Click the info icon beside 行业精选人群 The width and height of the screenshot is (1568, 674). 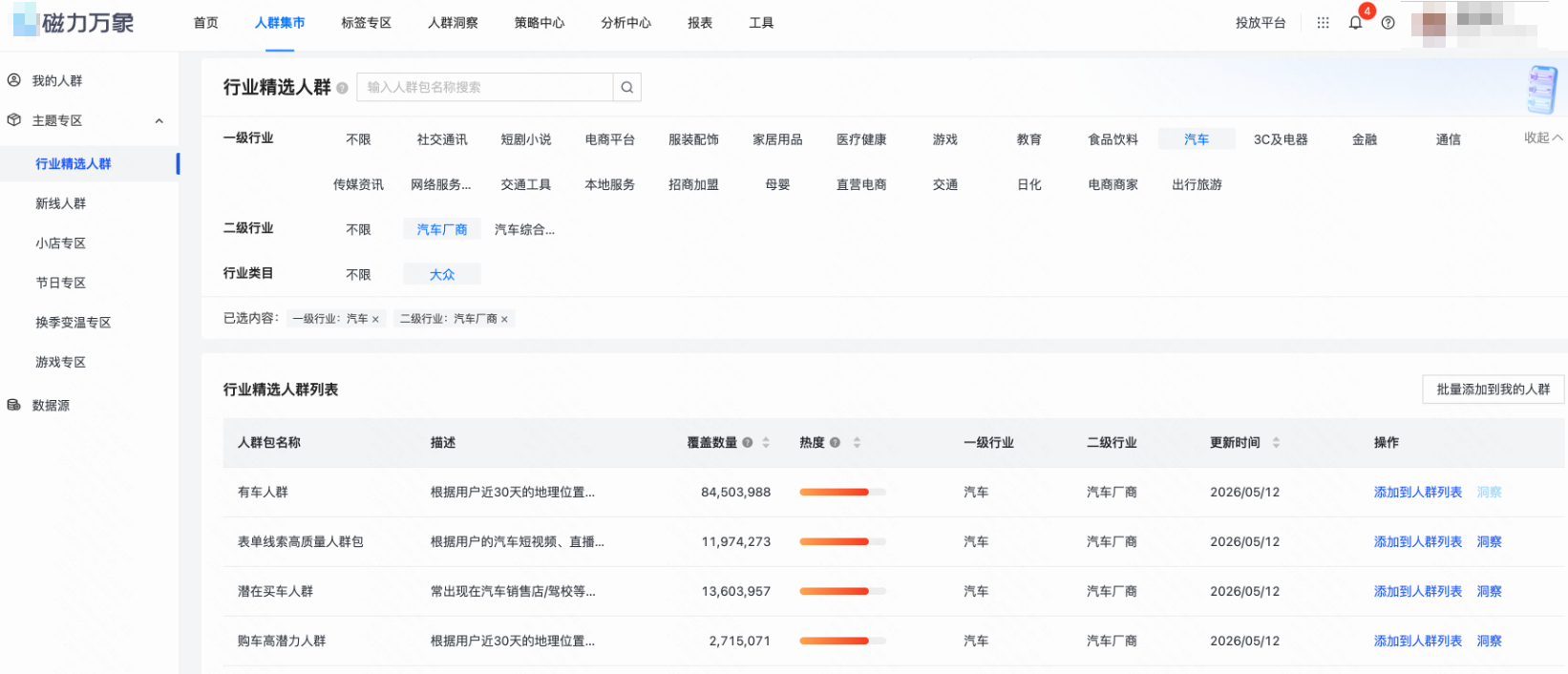[342, 88]
